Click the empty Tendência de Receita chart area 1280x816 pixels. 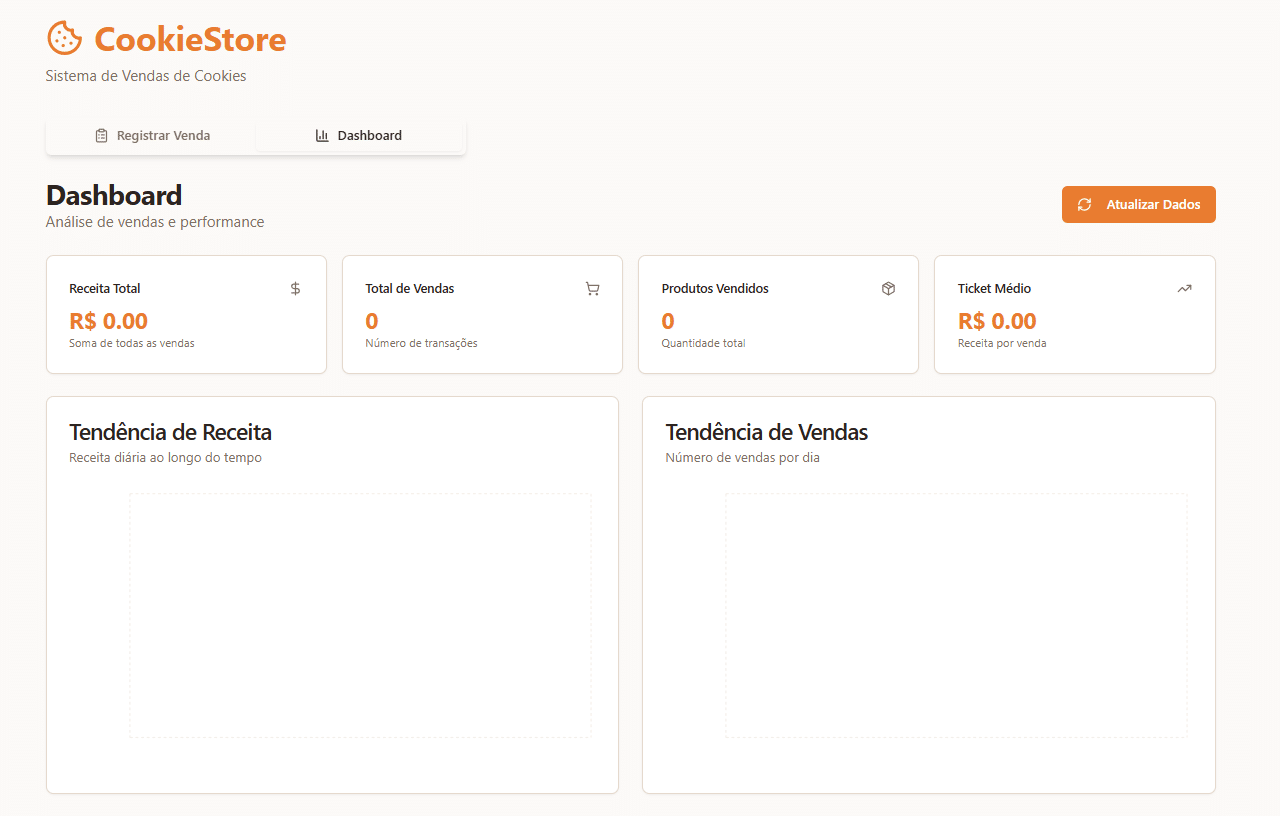pos(360,616)
